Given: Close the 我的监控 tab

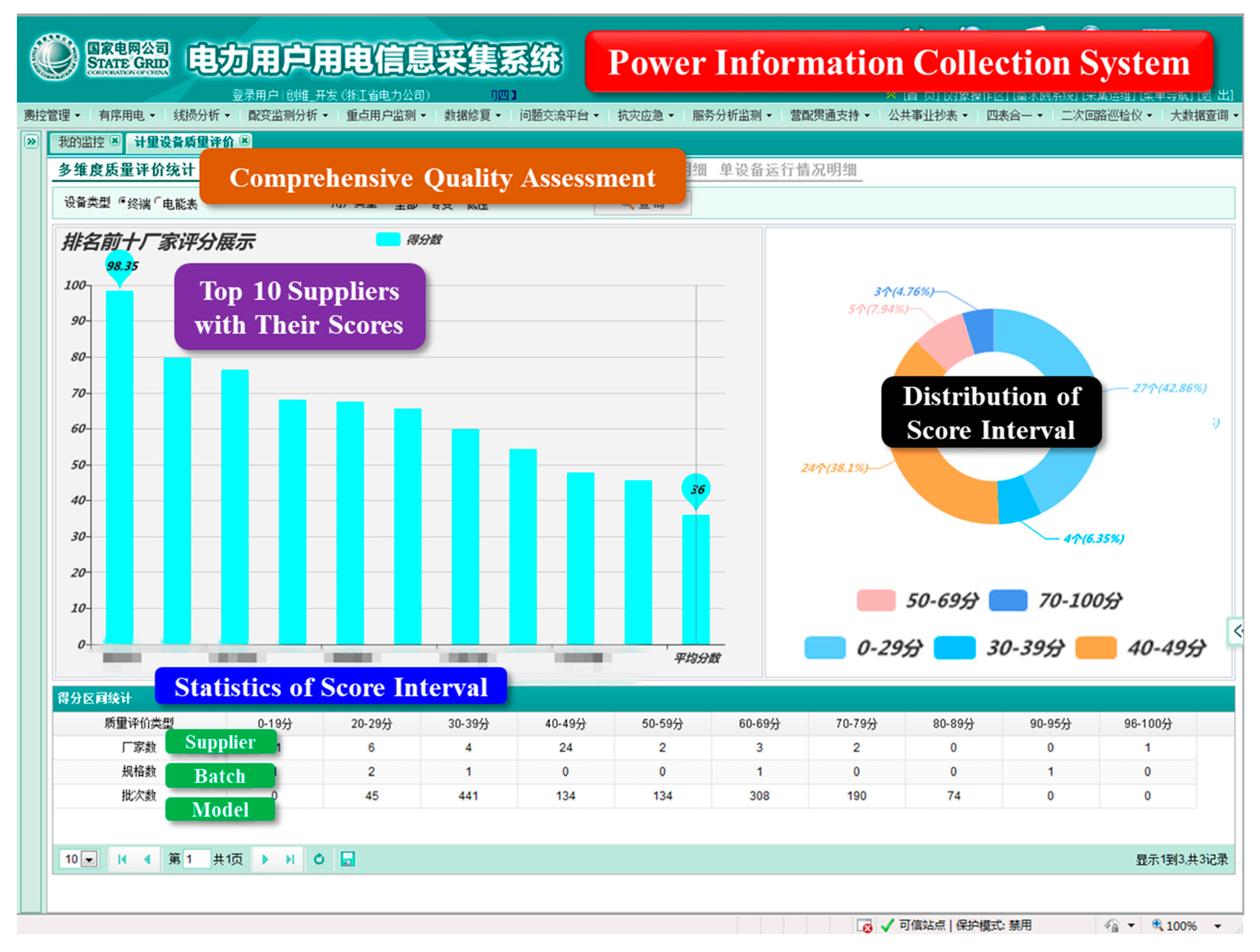Looking at the screenshot, I should pos(115,140).
